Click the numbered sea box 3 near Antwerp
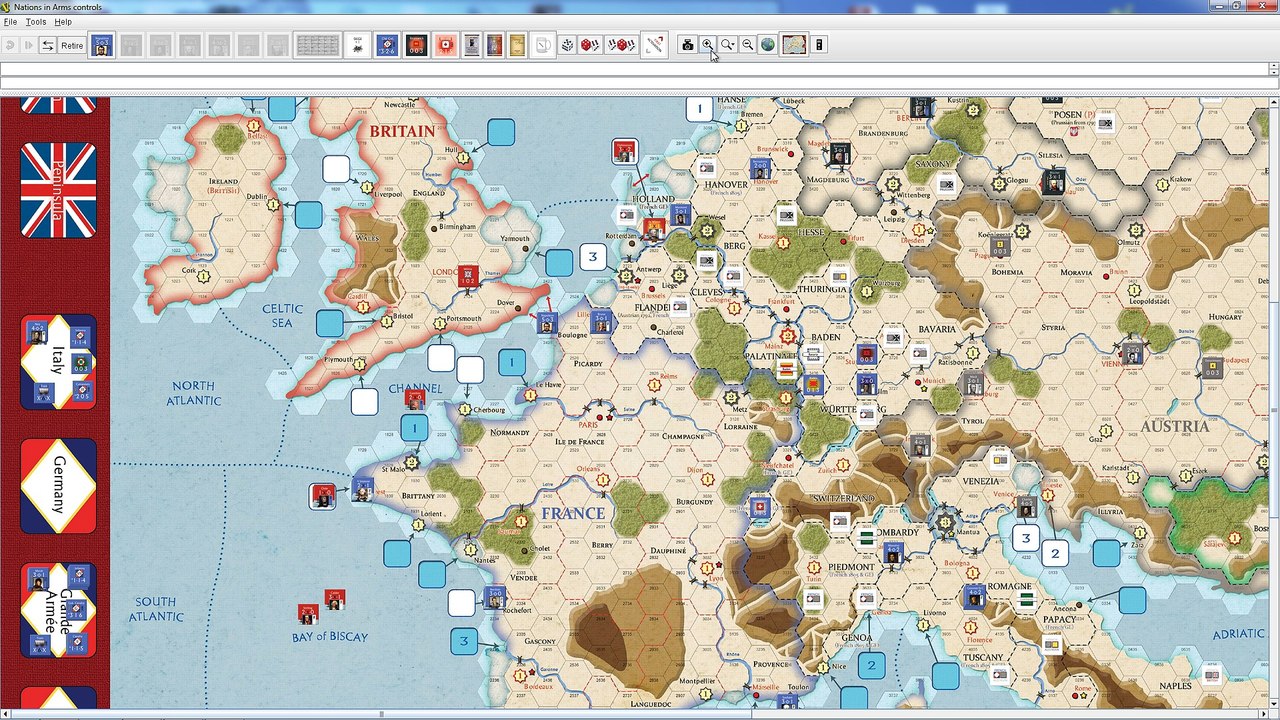 tap(593, 257)
